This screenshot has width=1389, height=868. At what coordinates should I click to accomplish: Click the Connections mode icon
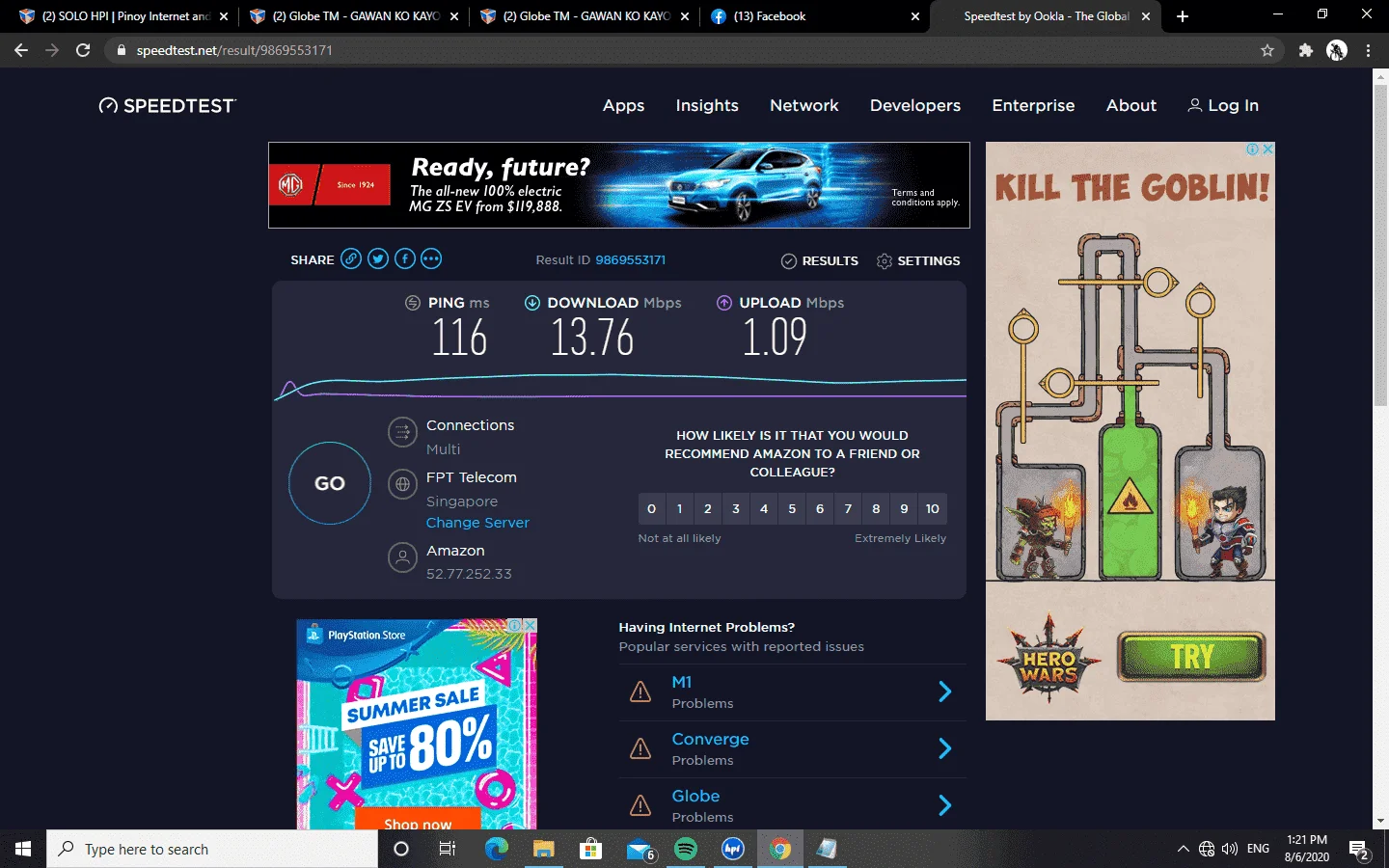coord(402,432)
